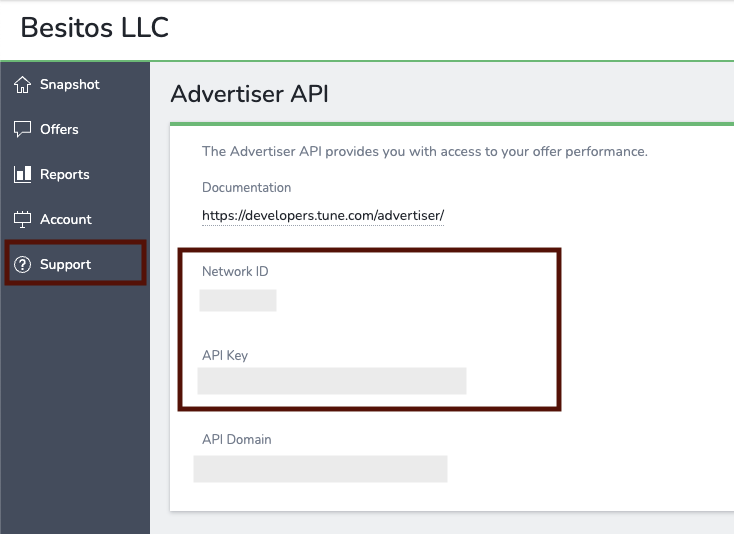734x534 pixels.
Task: Click the Advertiser API page heading
Action: coord(249,94)
